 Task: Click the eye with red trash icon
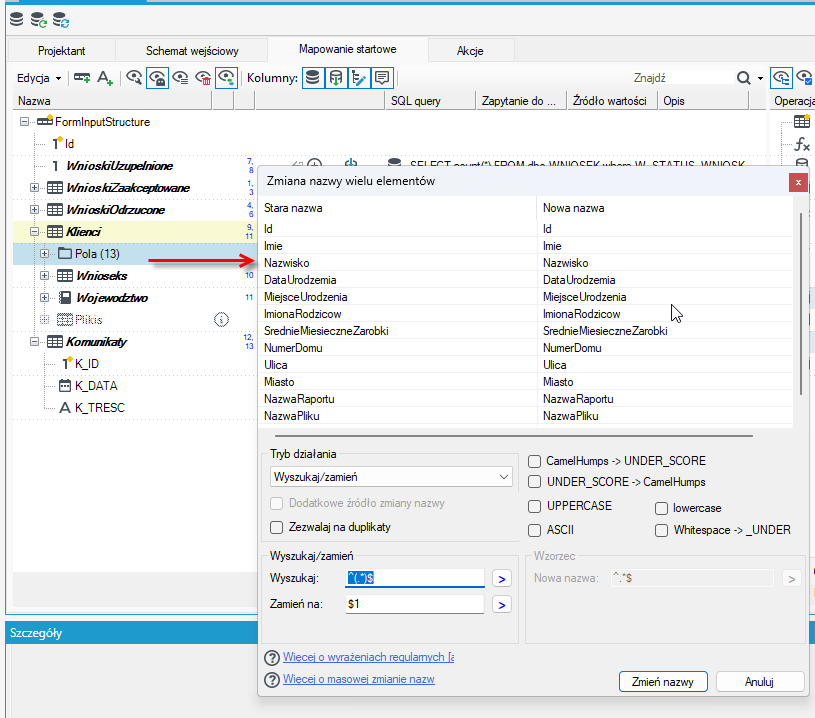point(203,78)
